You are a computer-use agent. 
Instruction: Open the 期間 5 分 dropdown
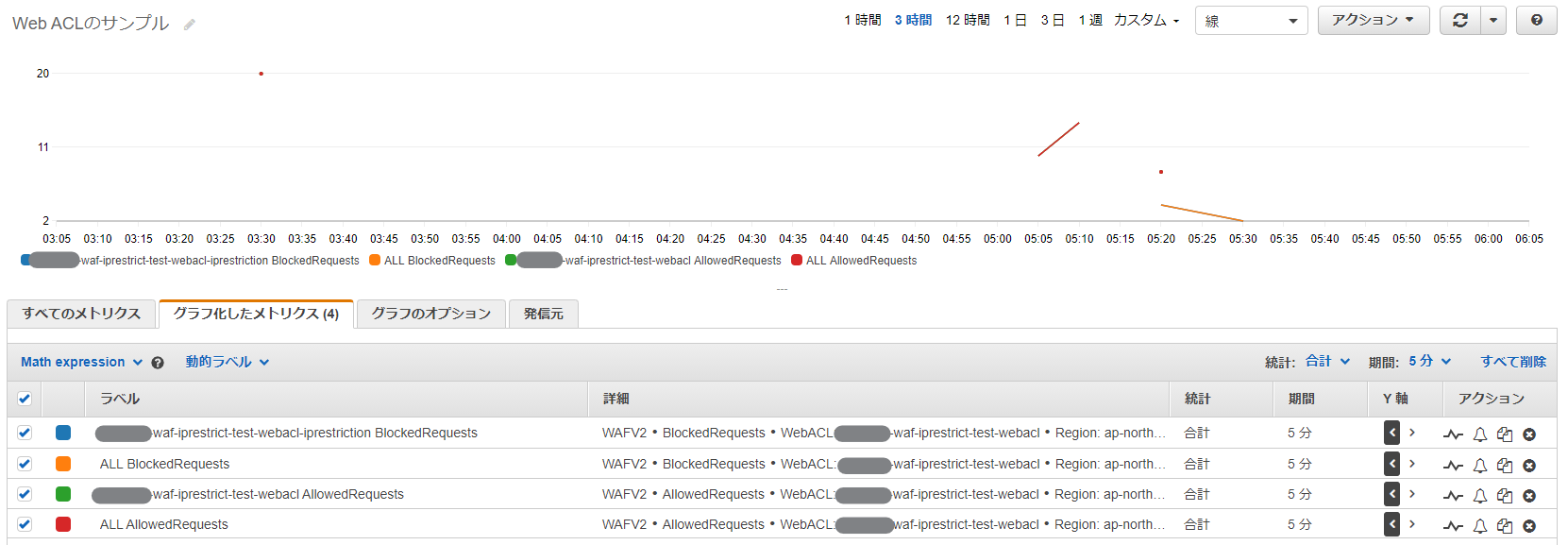(x=1429, y=361)
